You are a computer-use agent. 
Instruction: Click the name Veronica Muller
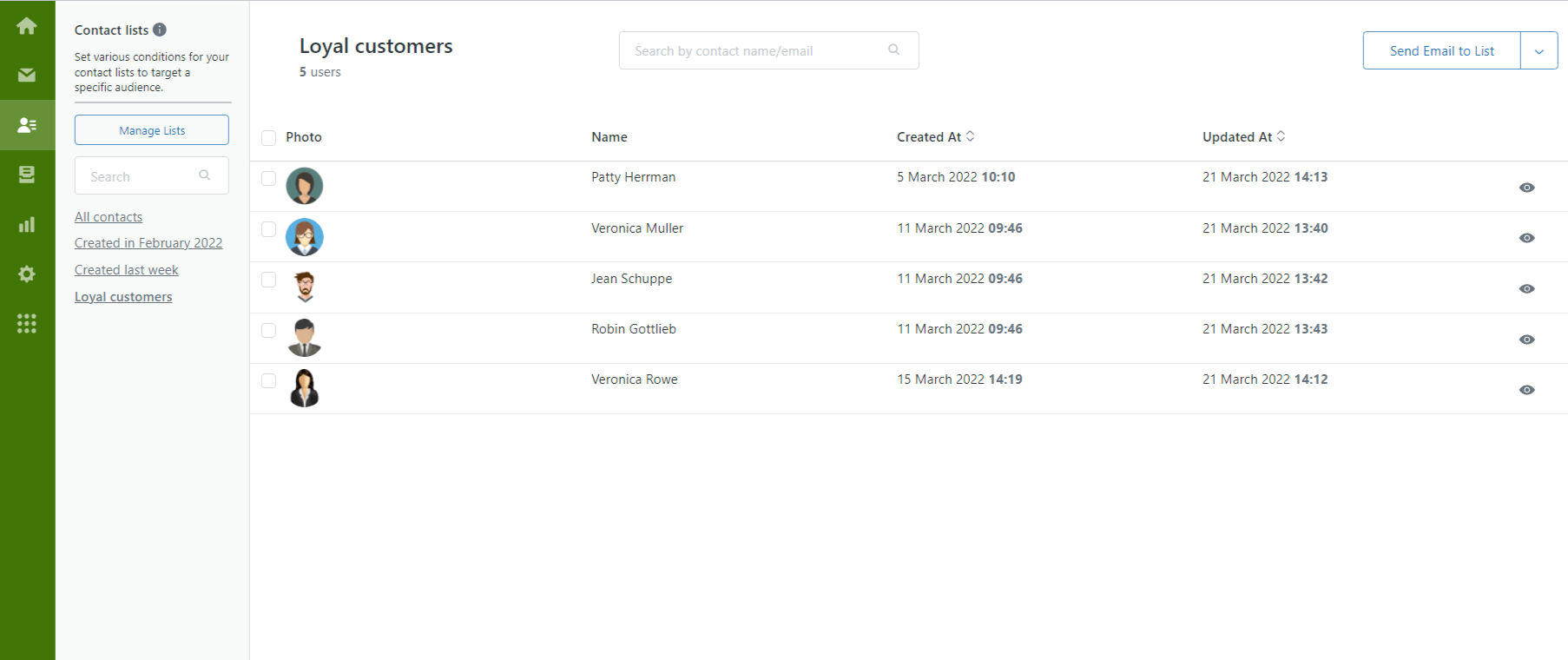tap(637, 228)
